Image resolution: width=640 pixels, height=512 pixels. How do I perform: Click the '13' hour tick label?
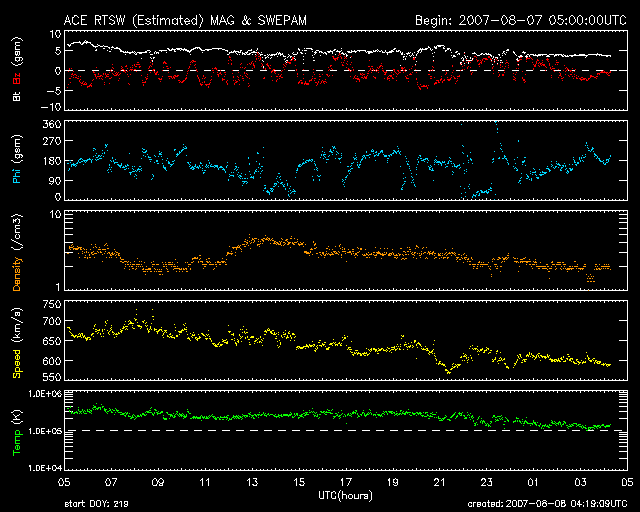(252, 482)
